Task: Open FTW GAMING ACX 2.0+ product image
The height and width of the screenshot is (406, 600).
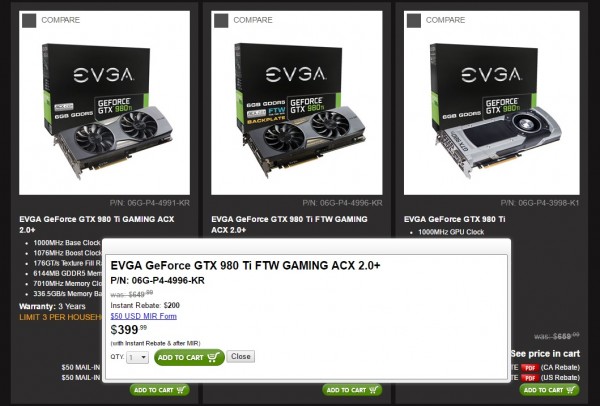Action: click(x=297, y=103)
